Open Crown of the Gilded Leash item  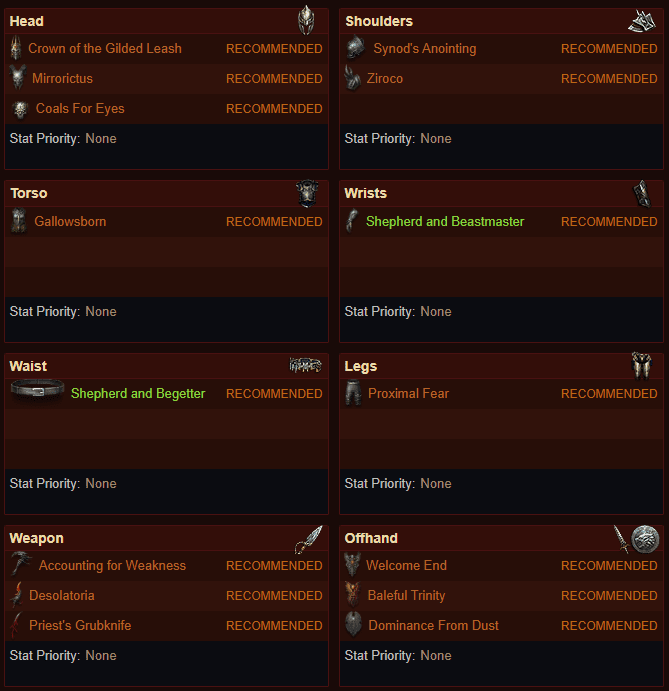[105, 48]
